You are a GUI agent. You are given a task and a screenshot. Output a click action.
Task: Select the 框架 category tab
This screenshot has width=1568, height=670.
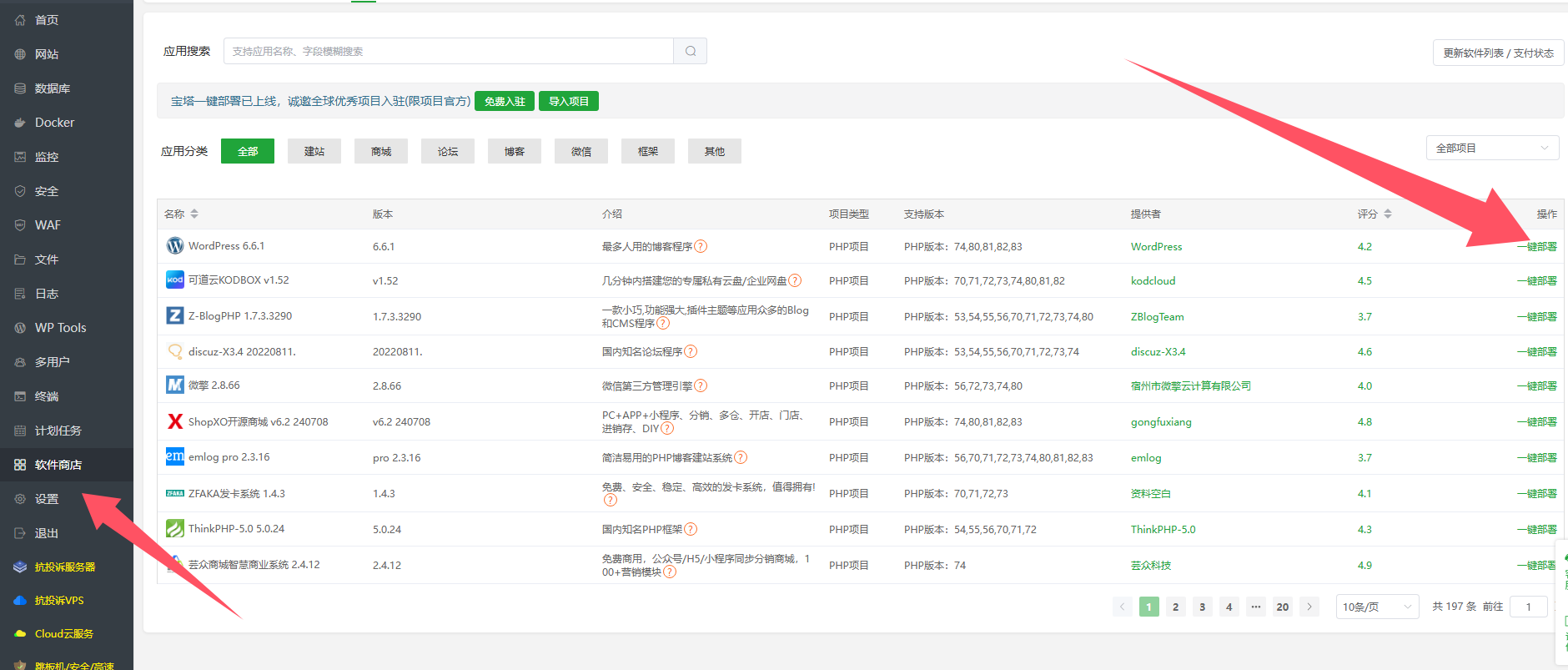(648, 151)
